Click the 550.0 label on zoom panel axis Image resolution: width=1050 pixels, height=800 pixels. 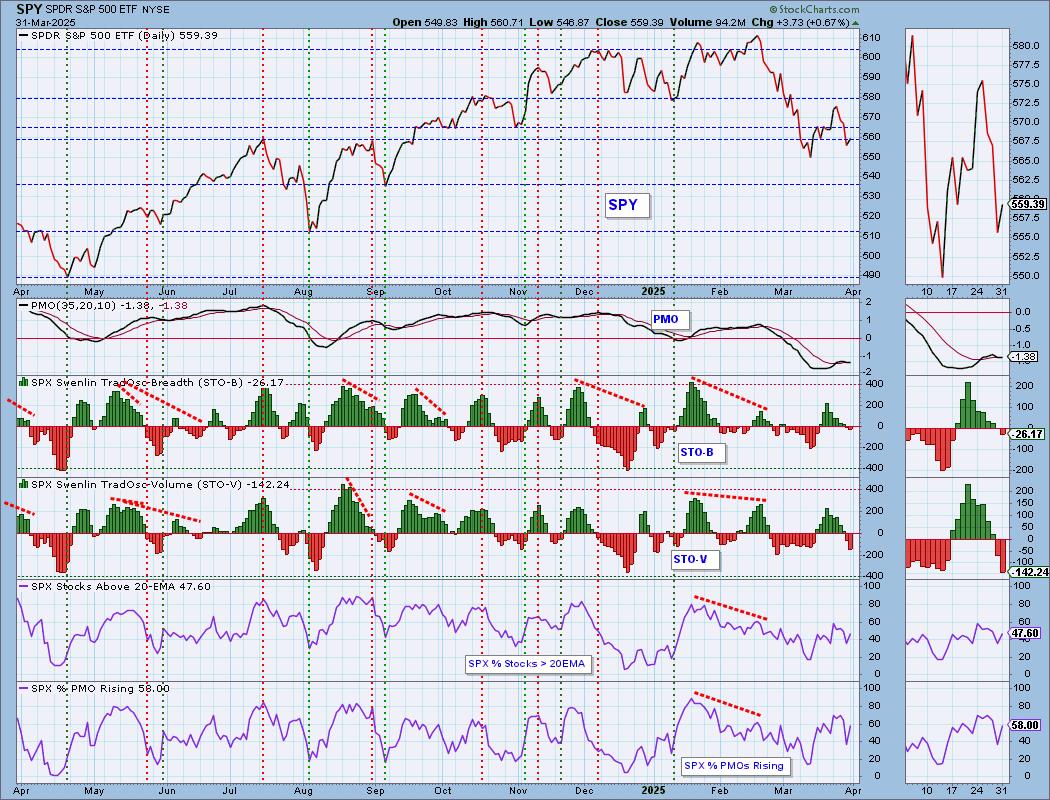(1027, 276)
